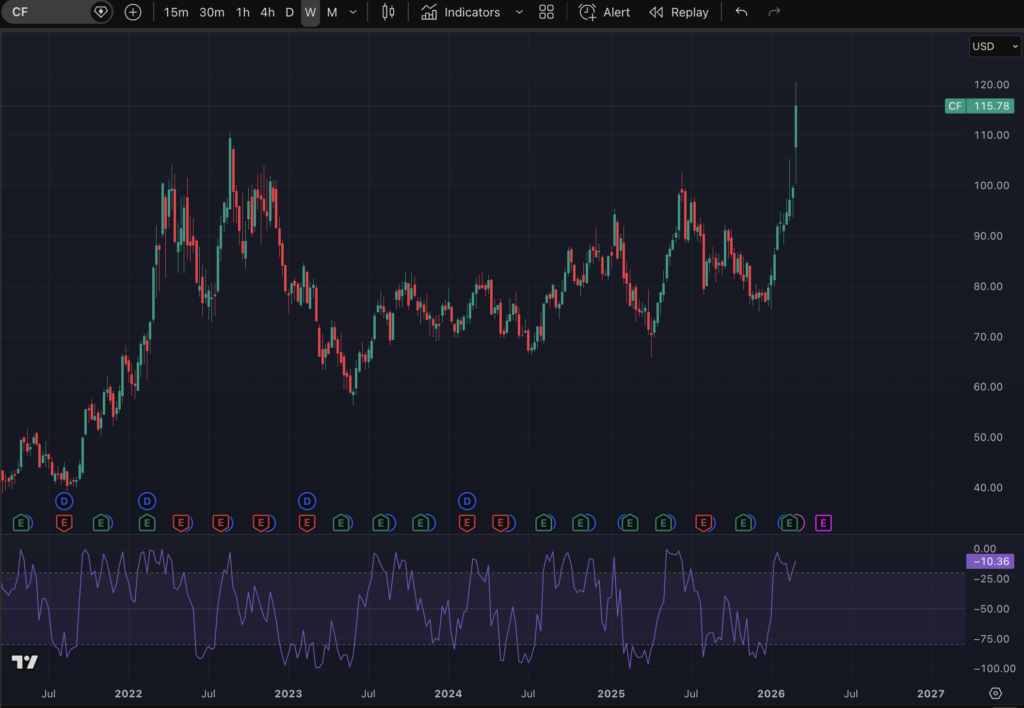Expand the Indicators favorites chevron
This screenshot has width=1024, height=708.
coord(518,12)
